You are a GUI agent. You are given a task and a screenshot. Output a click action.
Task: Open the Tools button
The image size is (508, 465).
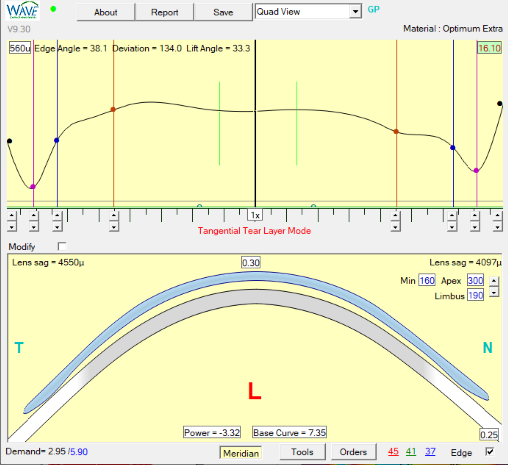tap(302, 452)
